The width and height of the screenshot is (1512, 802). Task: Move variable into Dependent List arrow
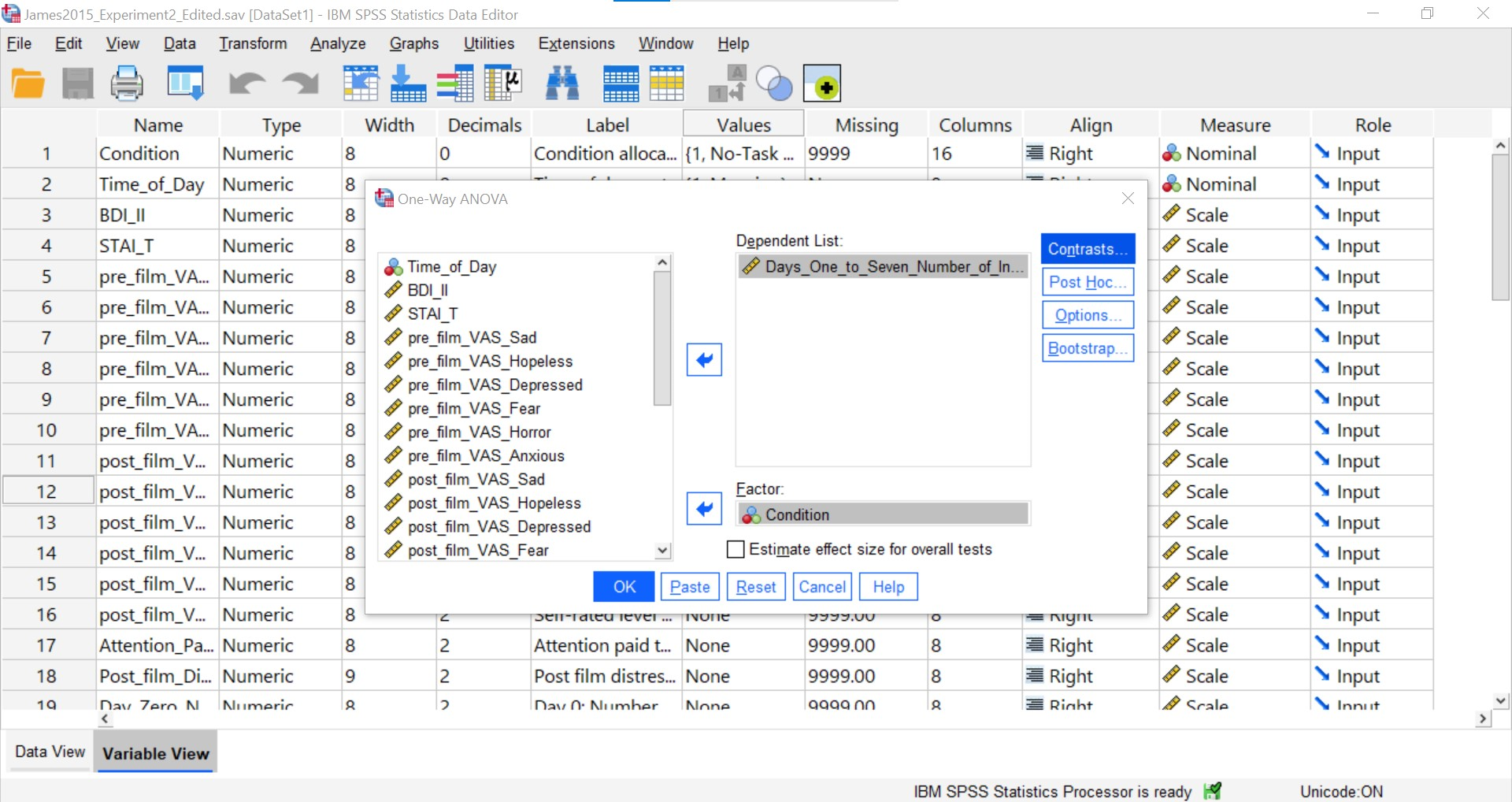coord(704,360)
